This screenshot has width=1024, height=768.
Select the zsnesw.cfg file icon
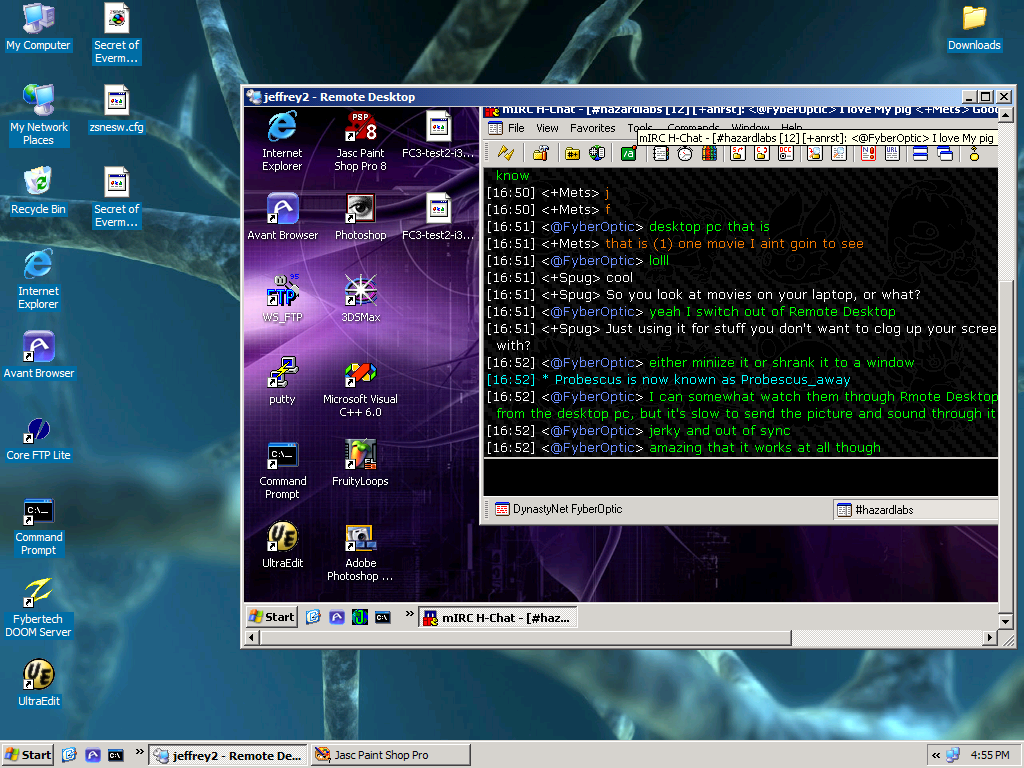click(117, 110)
